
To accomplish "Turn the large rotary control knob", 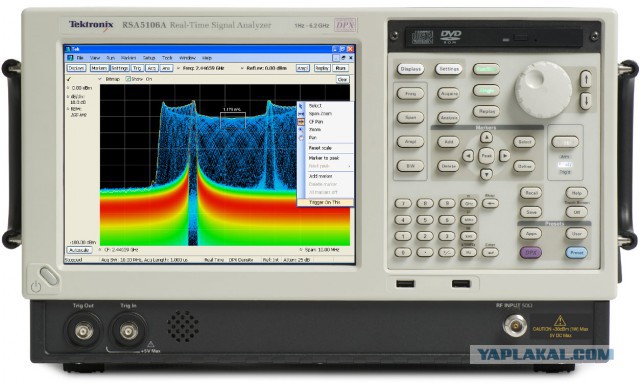I will [x=543, y=90].
